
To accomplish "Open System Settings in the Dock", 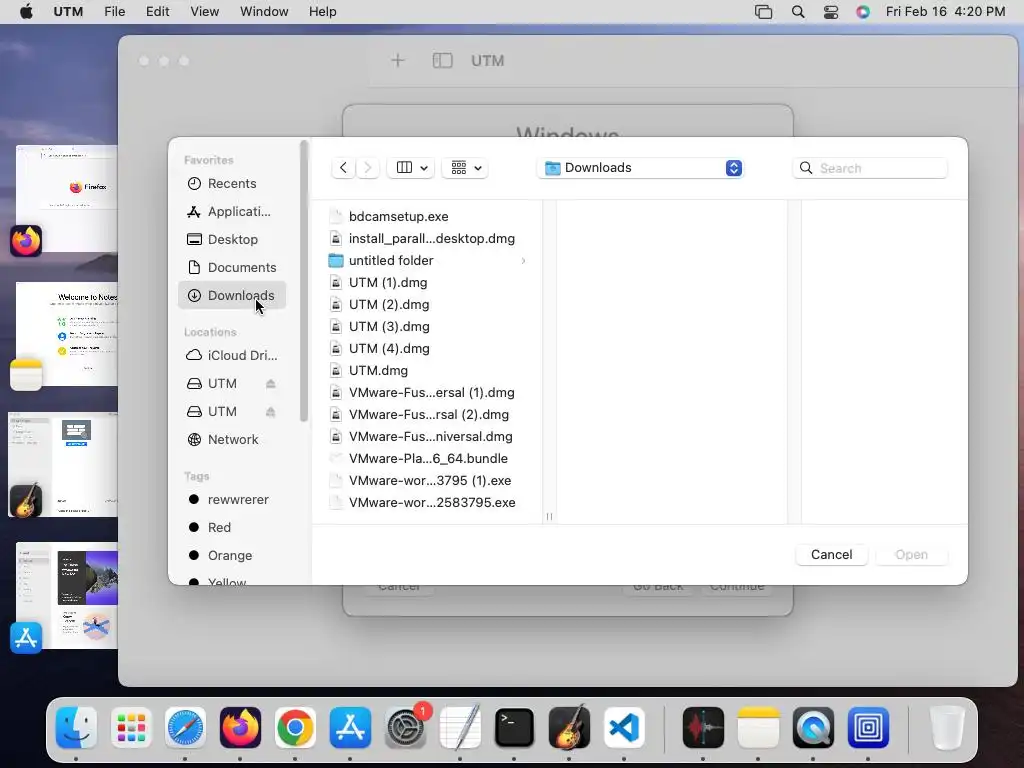I will pos(405,728).
